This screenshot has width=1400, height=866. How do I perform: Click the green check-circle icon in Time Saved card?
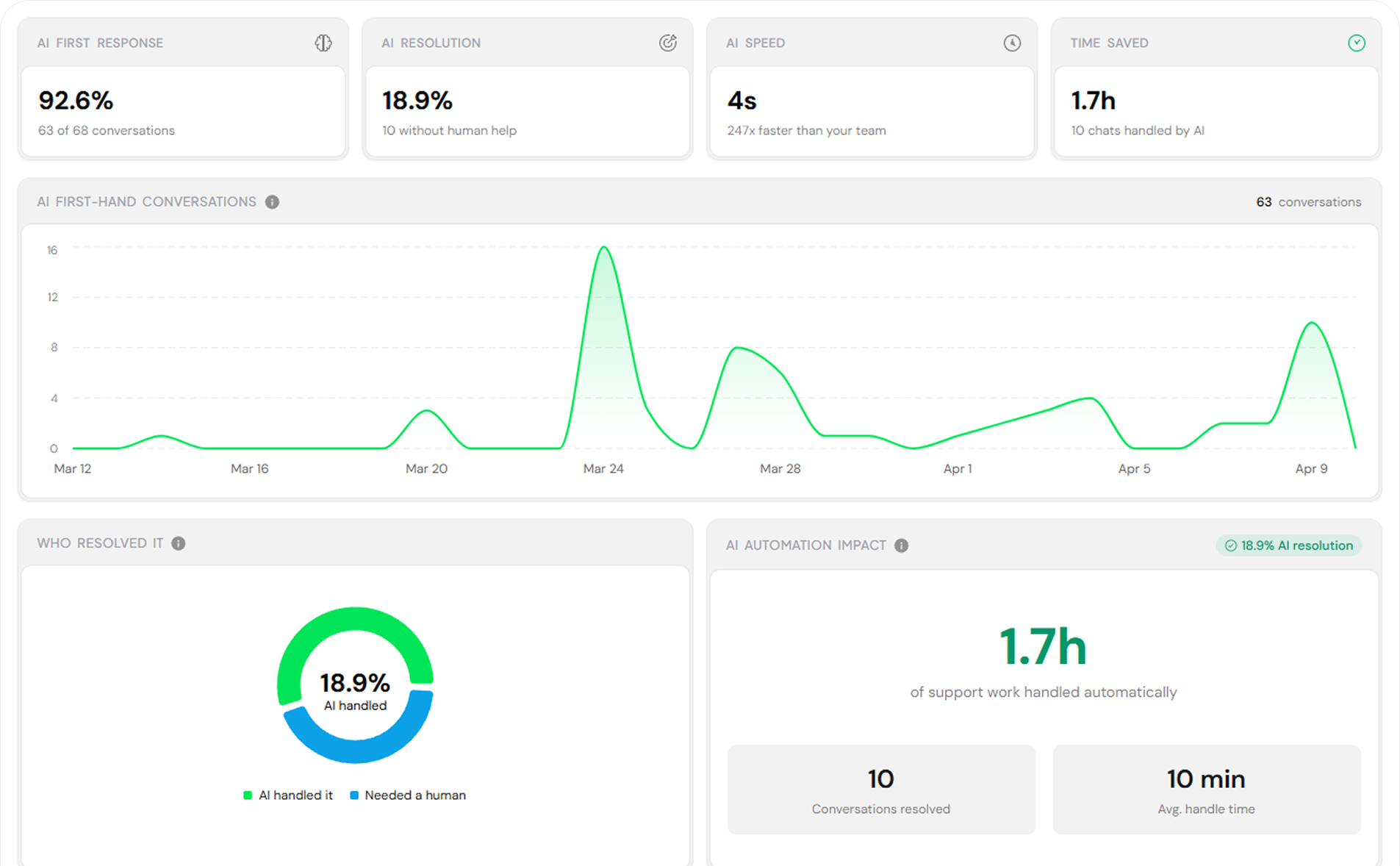click(1357, 43)
